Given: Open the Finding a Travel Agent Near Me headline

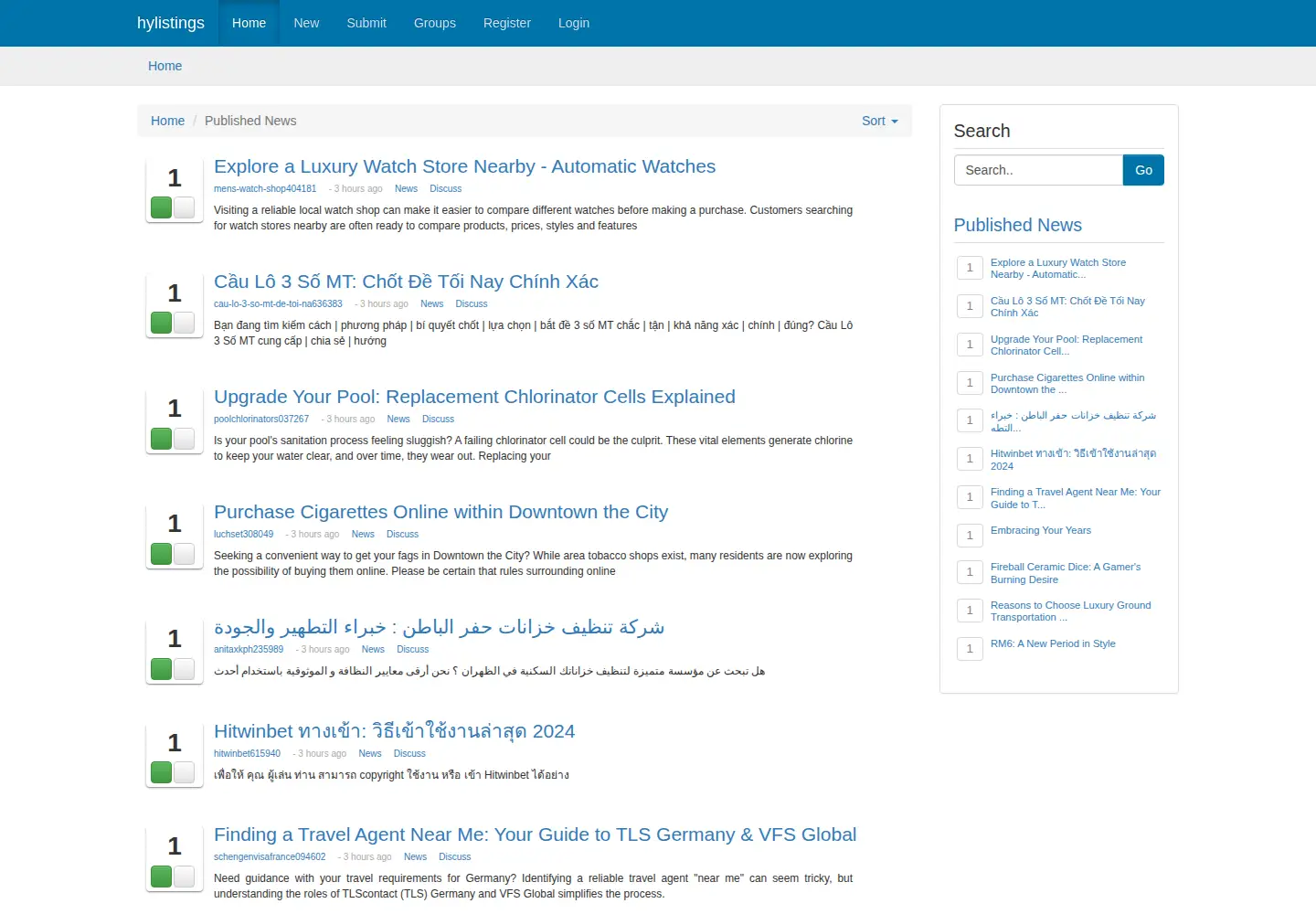Looking at the screenshot, I should click(x=536, y=834).
